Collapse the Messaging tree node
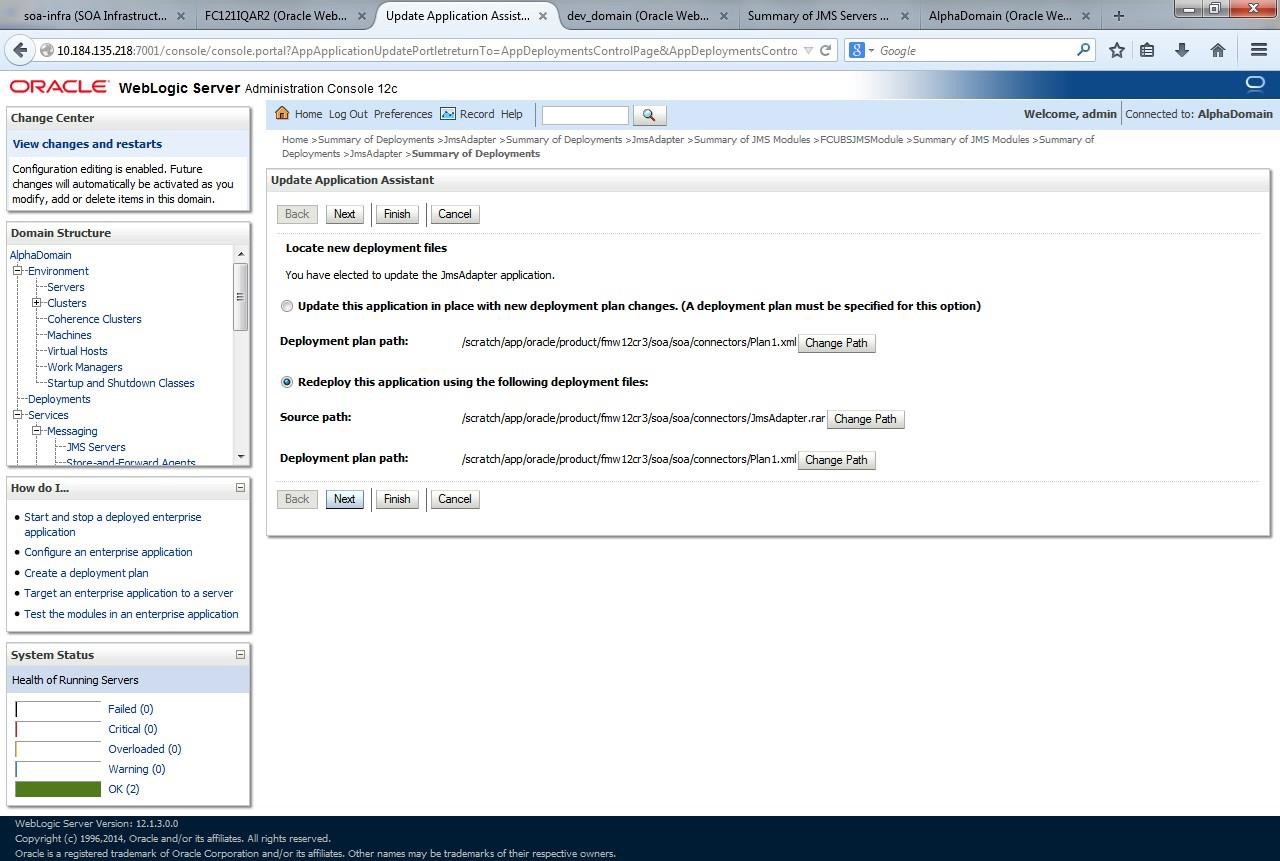 pyautogui.click(x=36, y=431)
